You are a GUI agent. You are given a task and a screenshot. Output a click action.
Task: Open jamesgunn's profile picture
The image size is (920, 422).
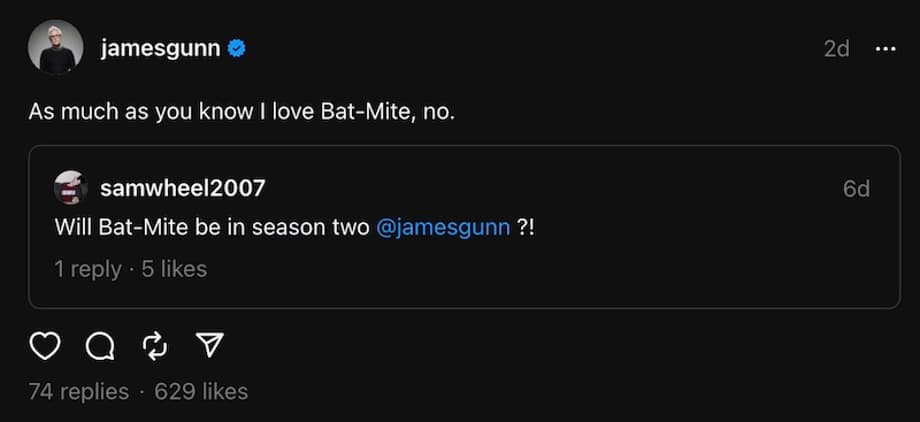tap(55, 47)
